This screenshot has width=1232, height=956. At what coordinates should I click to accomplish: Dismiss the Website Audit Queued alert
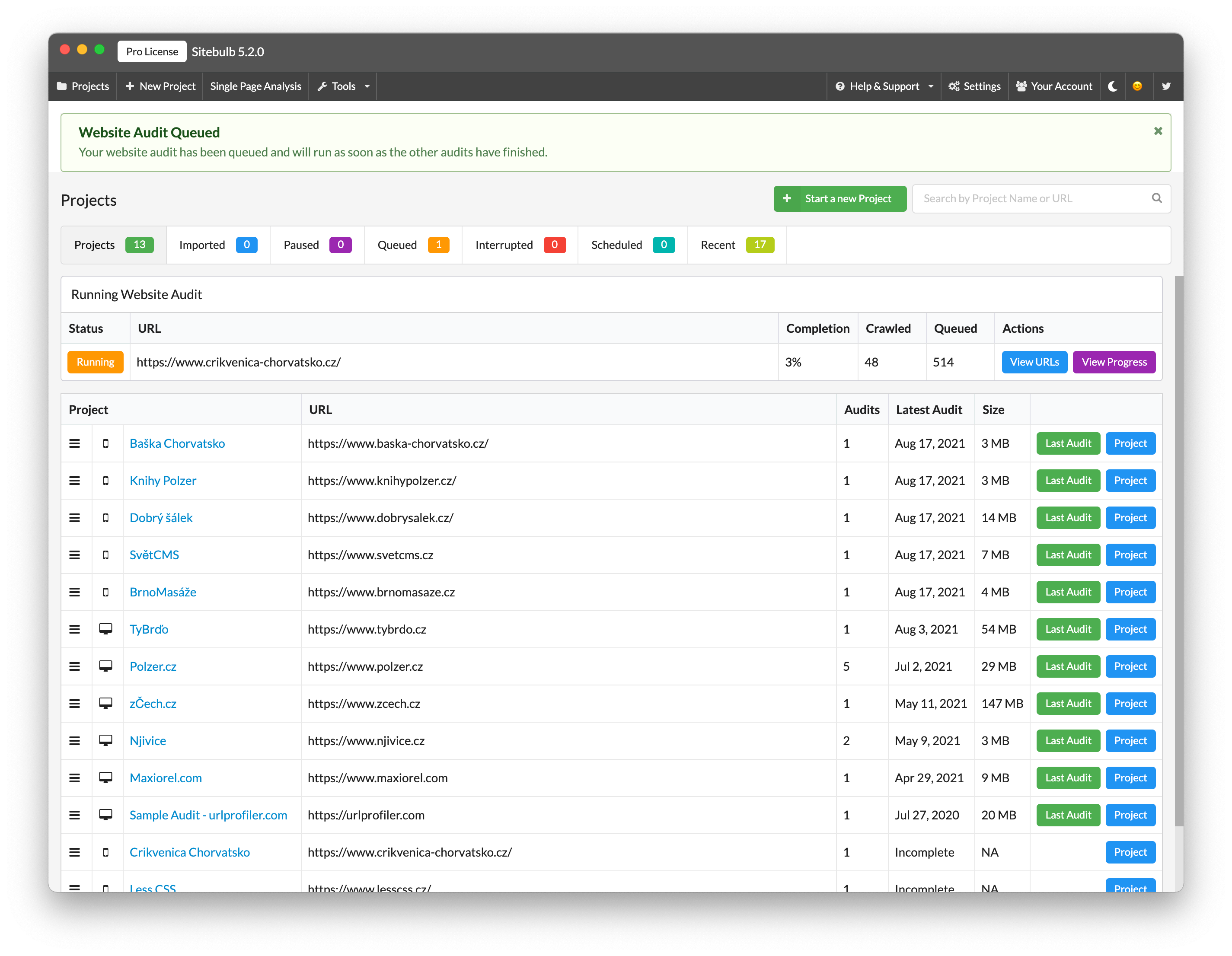pyautogui.click(x=1158, y=131)
